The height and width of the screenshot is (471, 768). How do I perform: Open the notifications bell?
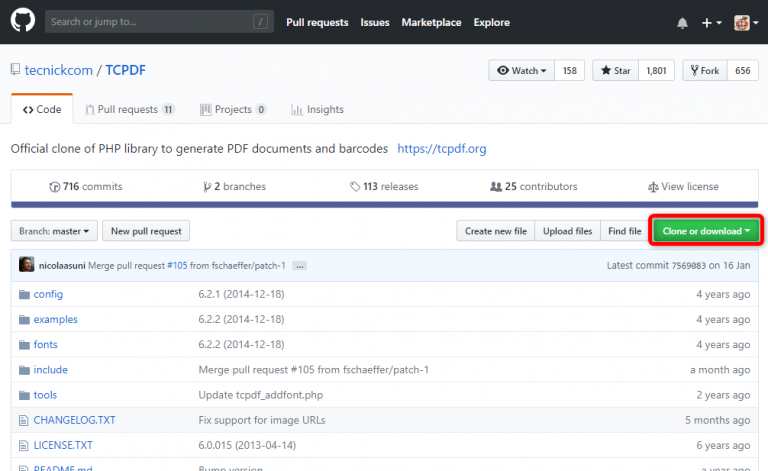(682, 23)
